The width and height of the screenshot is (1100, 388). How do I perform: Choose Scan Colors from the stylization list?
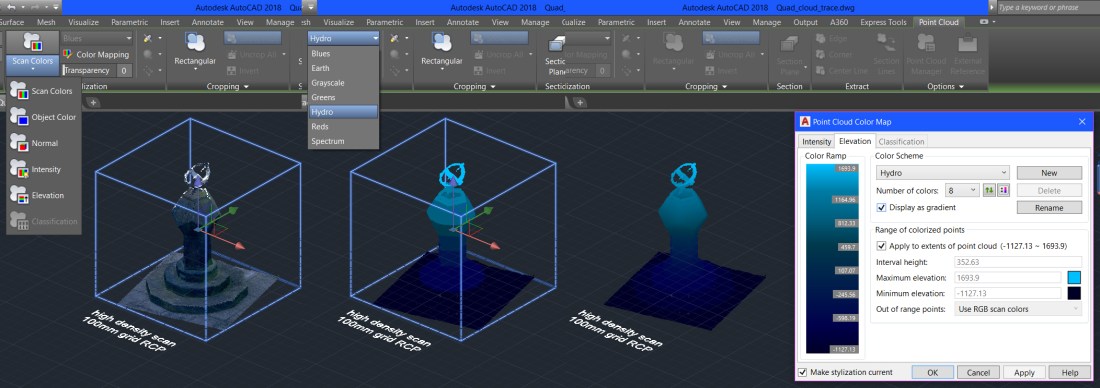coord(43,91)
